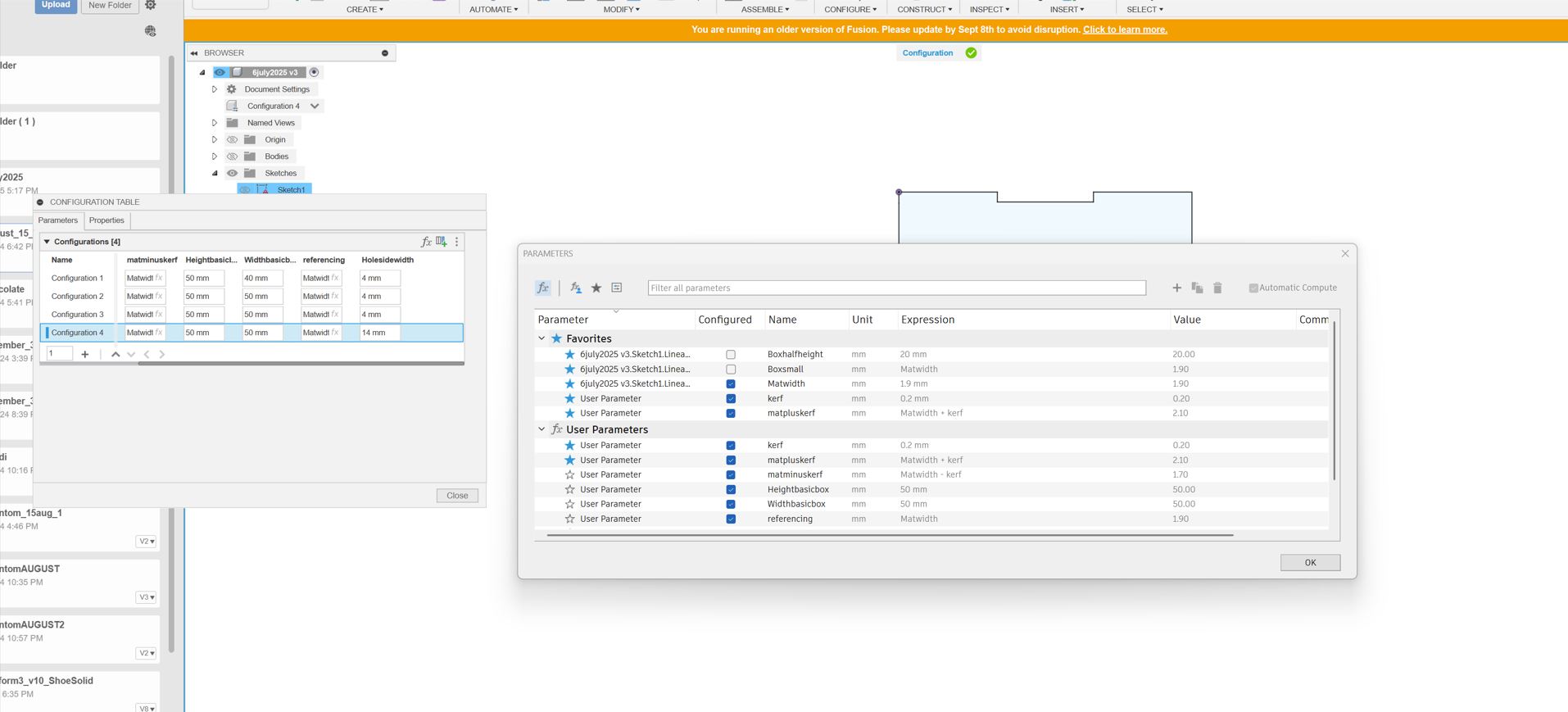Viewport: 1568px width, 712px height.
Task: Collapse the User Parameters group
Action: pos(542,429)
